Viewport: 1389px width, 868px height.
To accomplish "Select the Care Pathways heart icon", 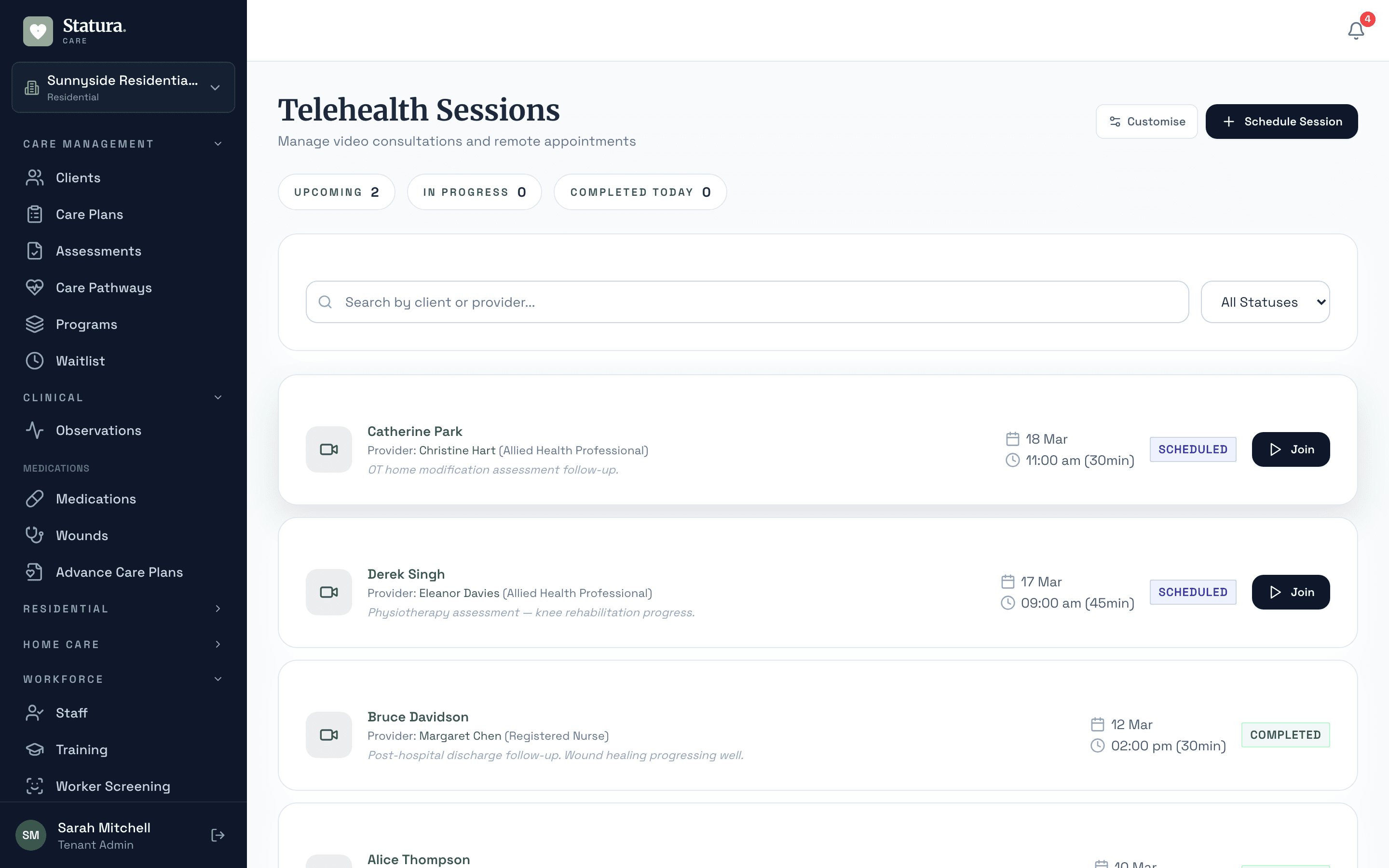I will tap(34, 287).
